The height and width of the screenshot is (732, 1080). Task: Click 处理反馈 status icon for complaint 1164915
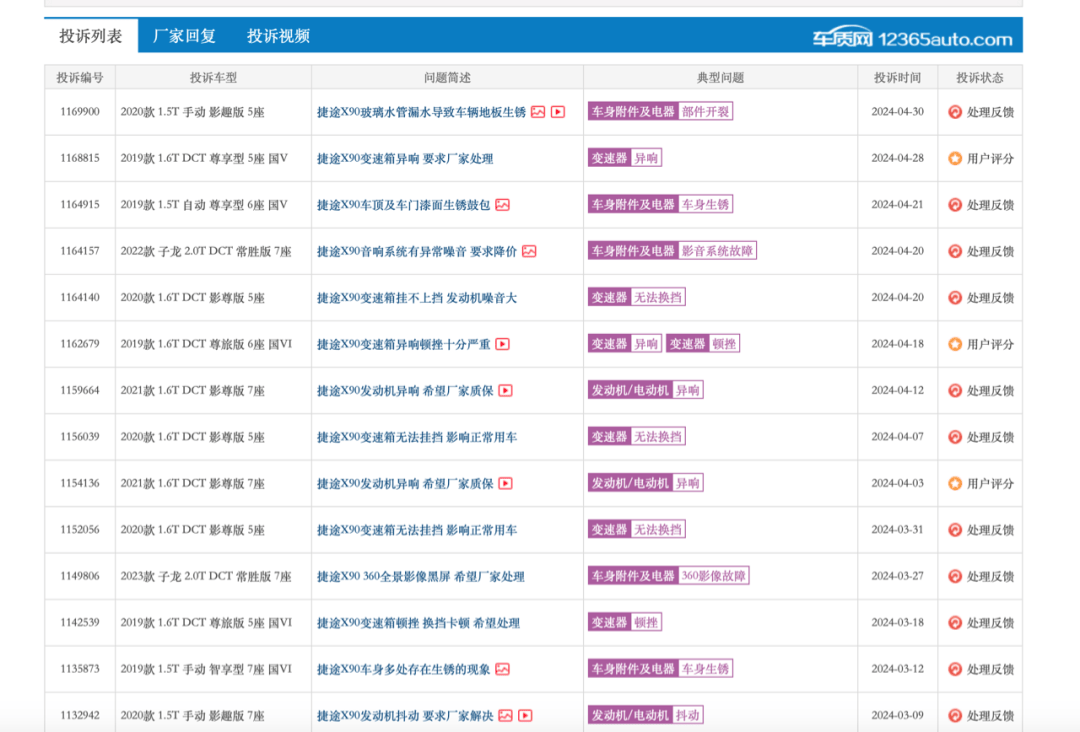pos(955,205)
